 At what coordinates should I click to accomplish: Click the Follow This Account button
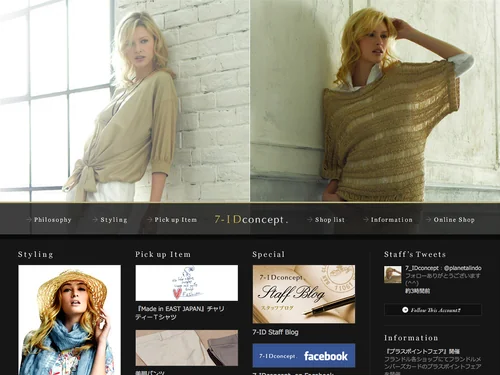[433, 310]
